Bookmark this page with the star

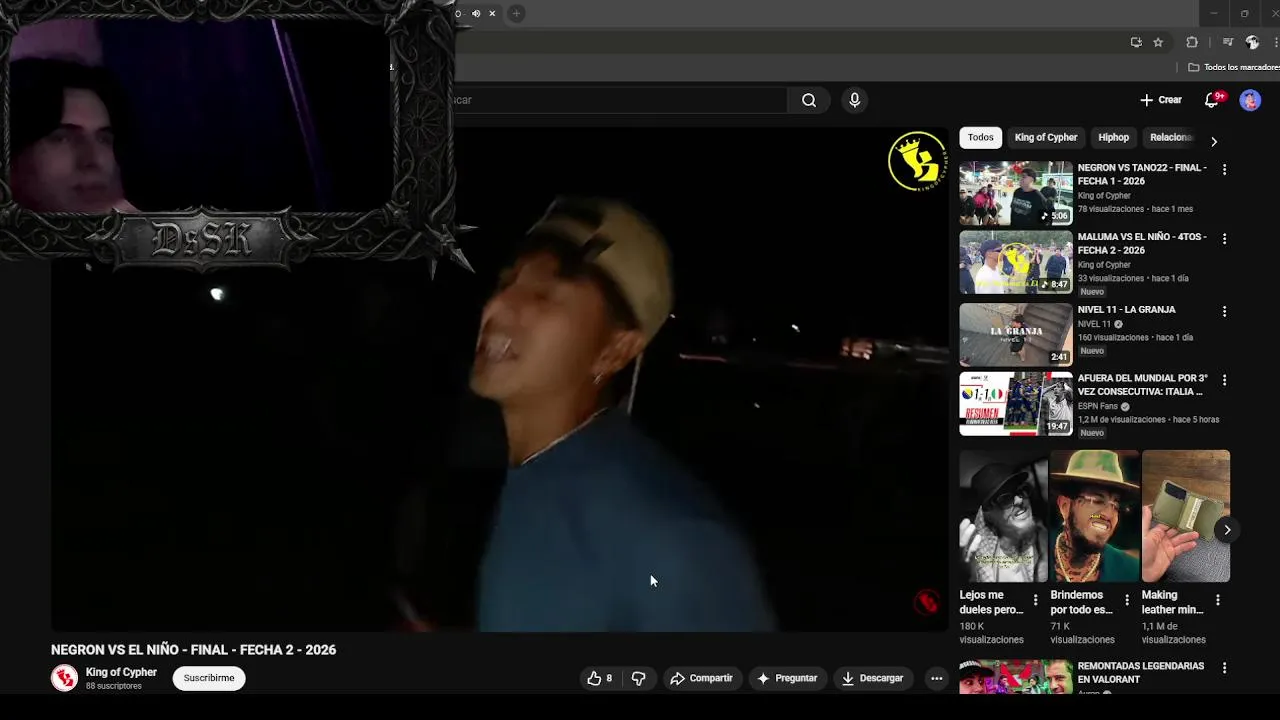[x=1158, y=42]
